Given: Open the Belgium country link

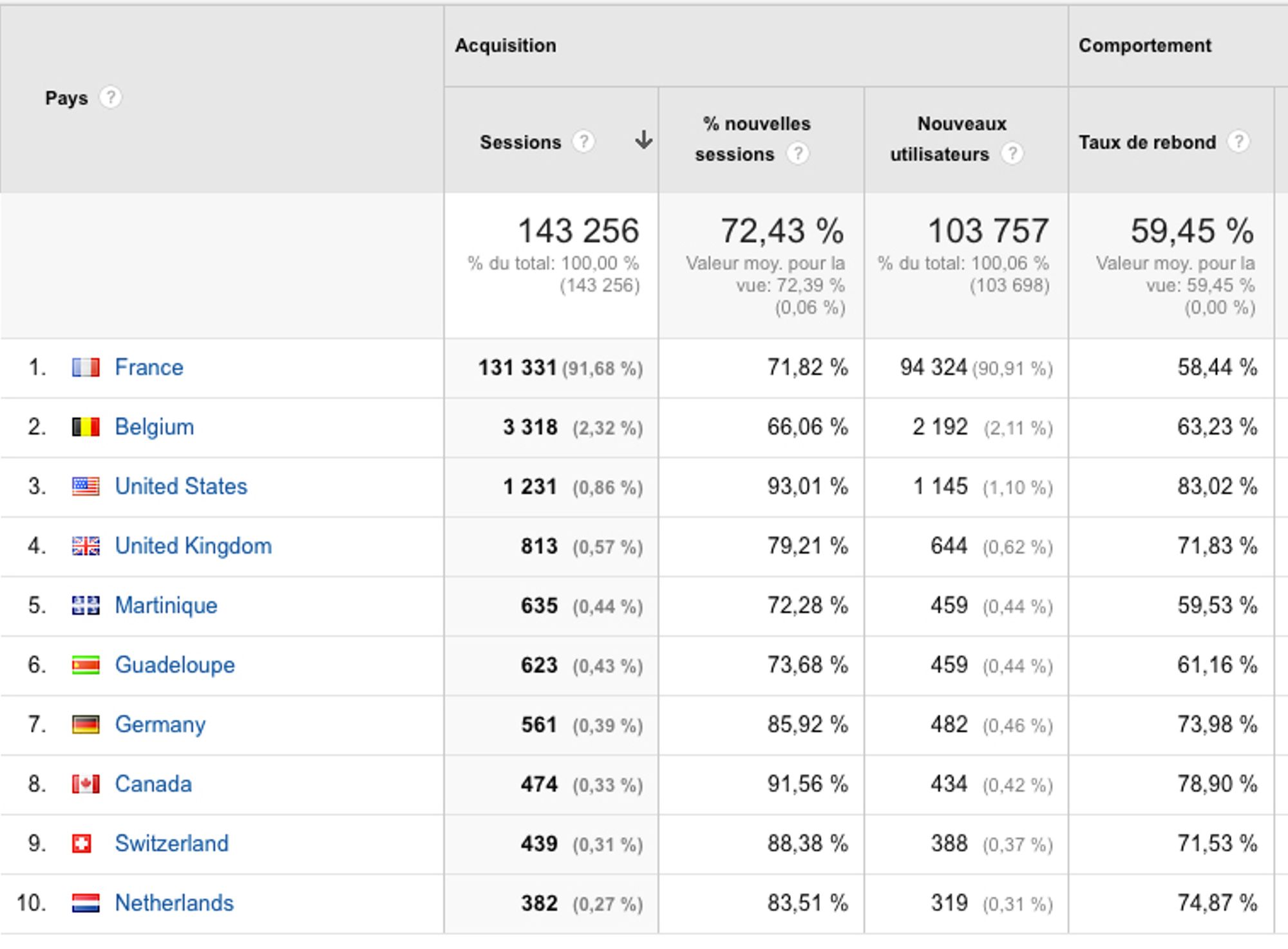Looking at the screenshot, I should point(154,427).
